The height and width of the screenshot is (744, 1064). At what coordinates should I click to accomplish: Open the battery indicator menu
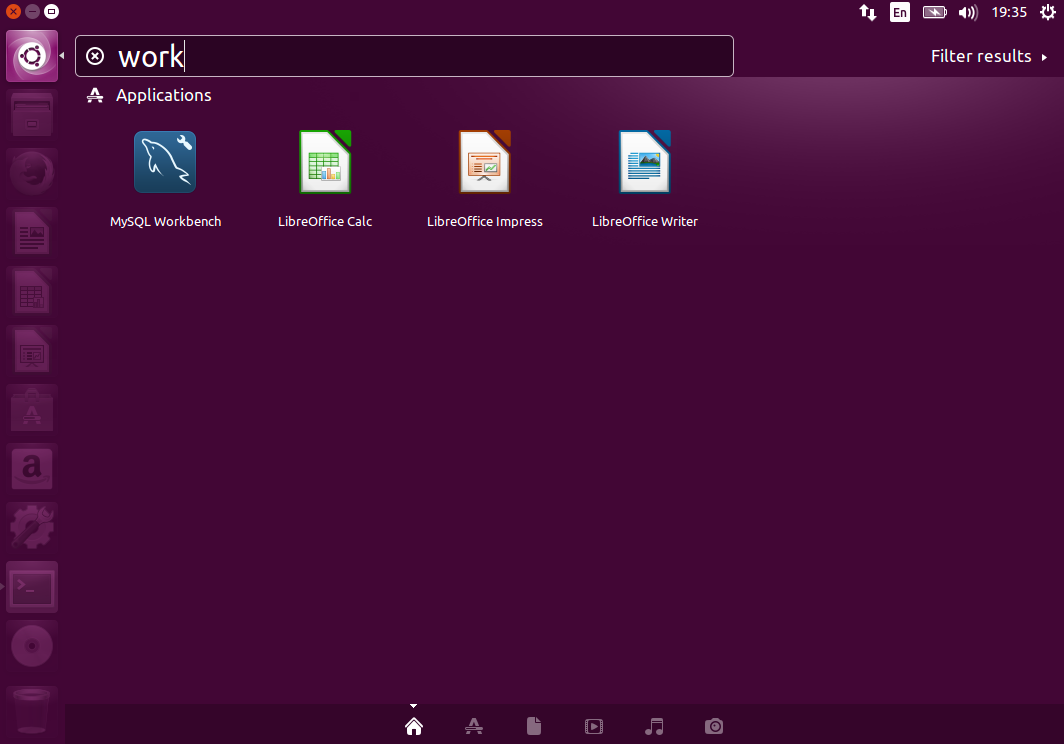click(934, 12)
